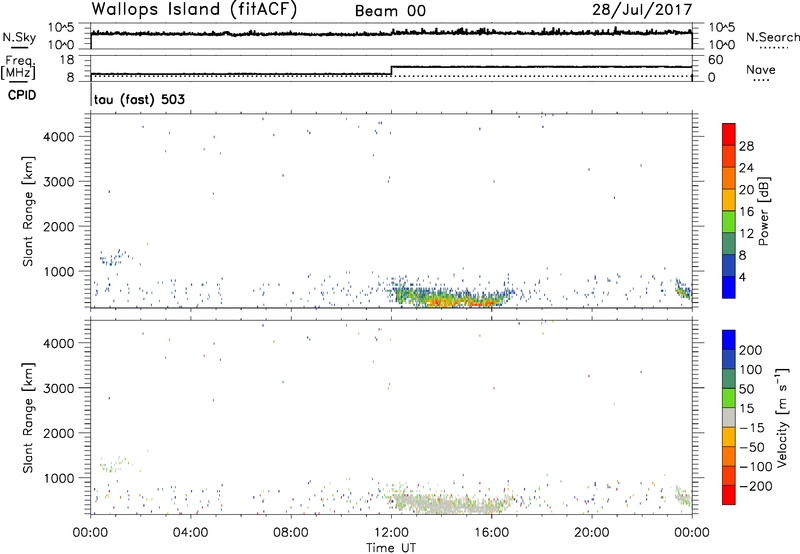Screen dimensions: 800x554
Task: Click the "3000" tick on the power panel
Action: click(x=59, y=182)
